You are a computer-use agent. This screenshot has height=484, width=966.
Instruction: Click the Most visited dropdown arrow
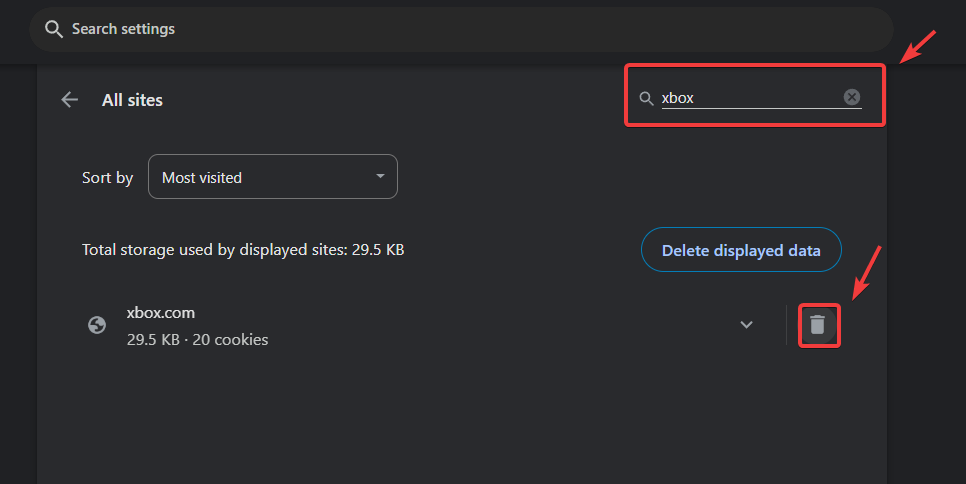tap(380, 177)
